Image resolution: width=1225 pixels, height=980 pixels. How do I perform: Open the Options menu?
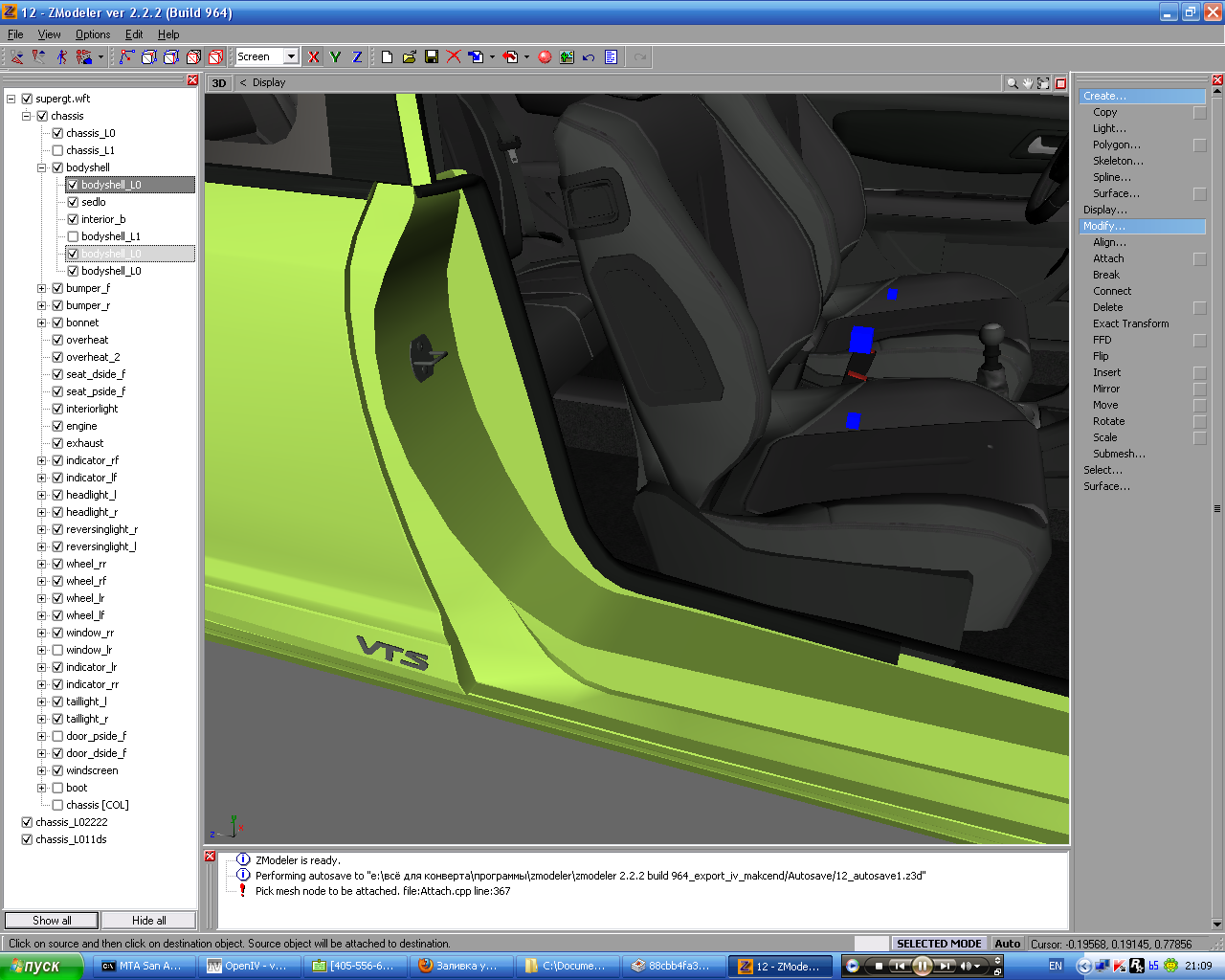coord(93,34)
